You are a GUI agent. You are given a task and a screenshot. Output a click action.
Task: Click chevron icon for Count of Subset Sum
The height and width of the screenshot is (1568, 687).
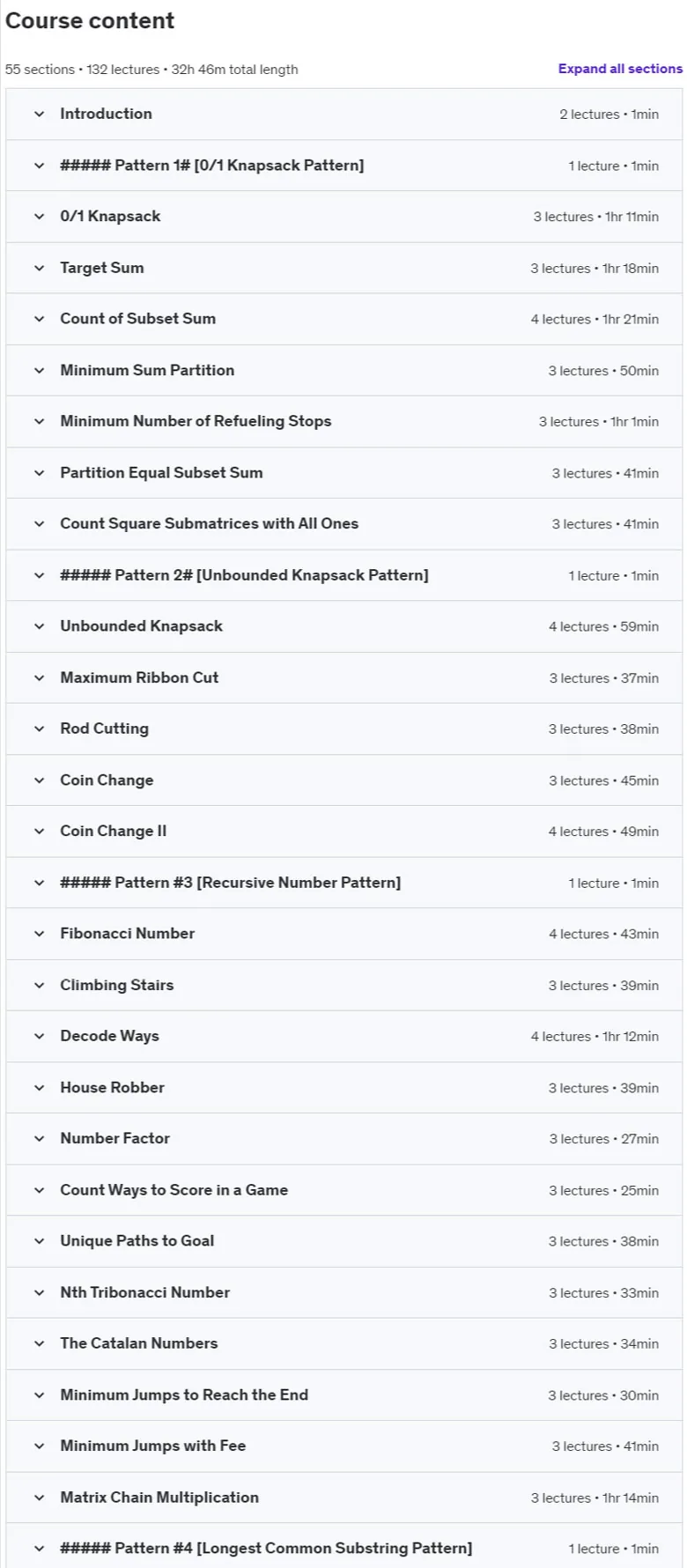coord(39,319)
